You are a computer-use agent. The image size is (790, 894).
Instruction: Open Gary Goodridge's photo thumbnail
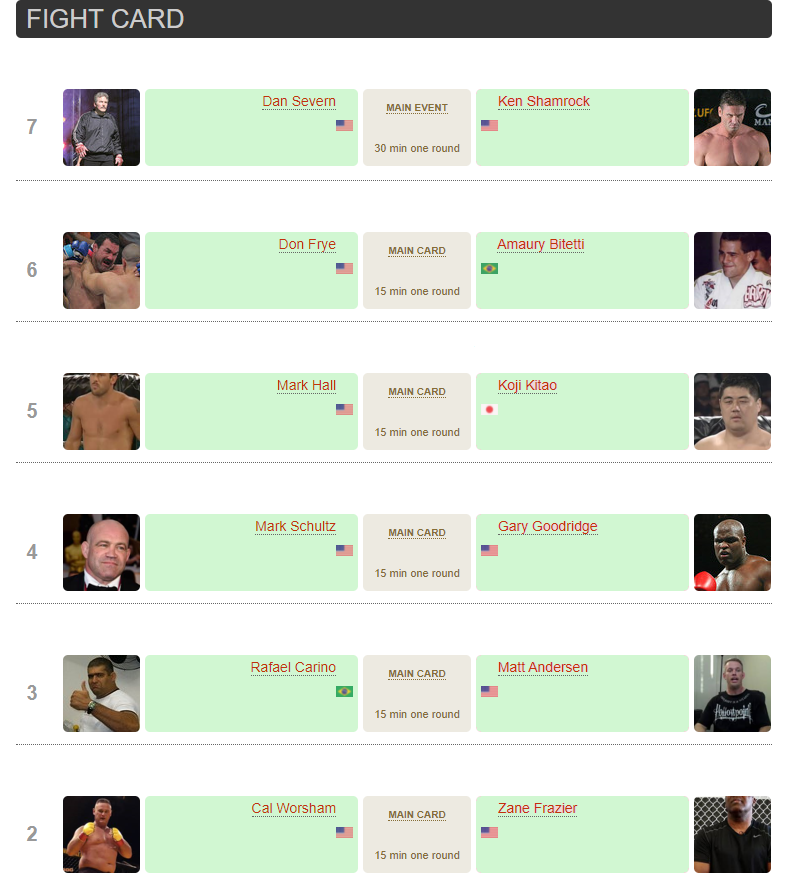point(732,552)
